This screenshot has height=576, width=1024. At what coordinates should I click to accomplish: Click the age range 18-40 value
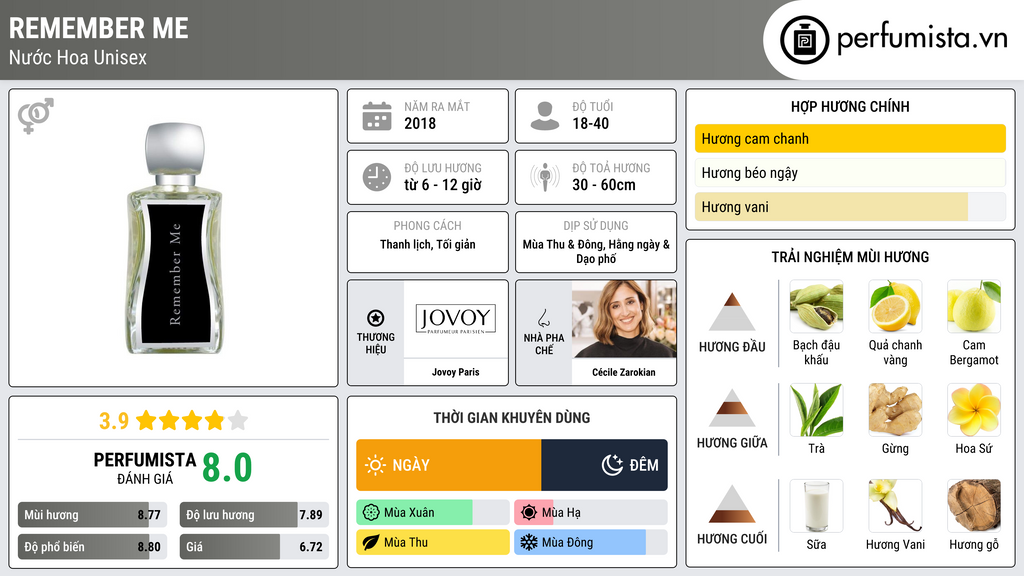click(x=590, y=123)
